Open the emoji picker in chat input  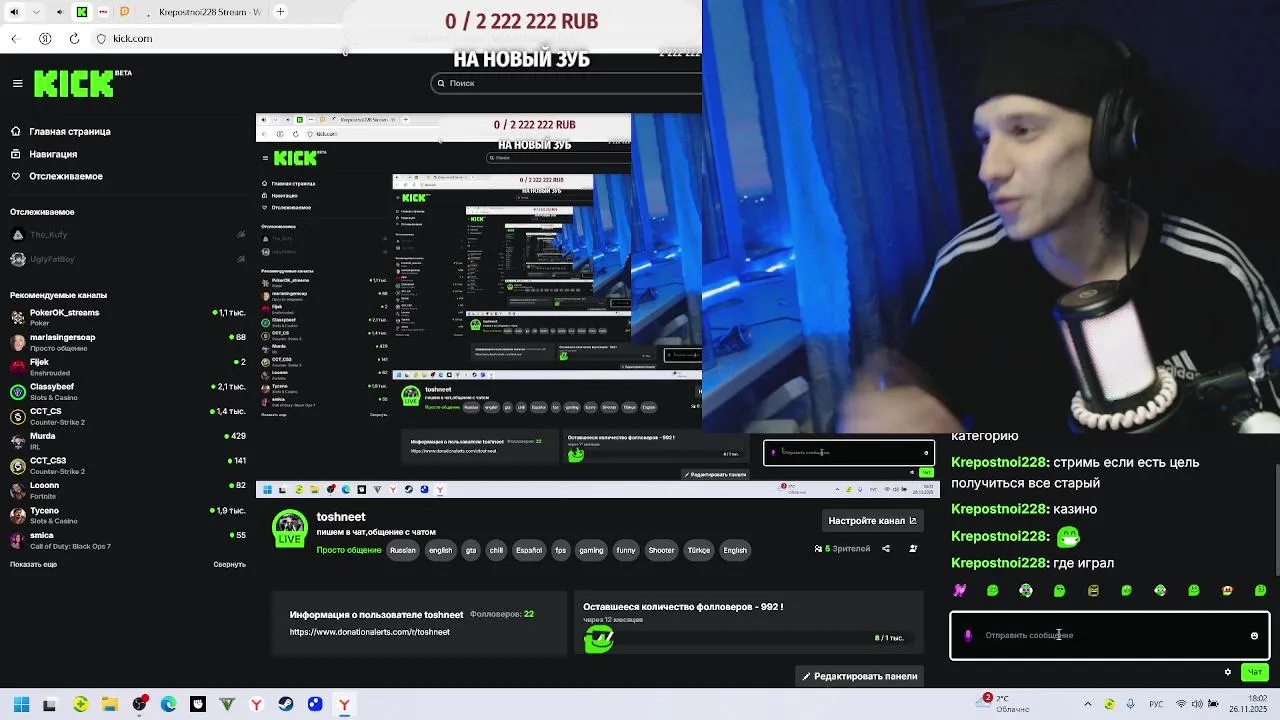point(1254,636)
